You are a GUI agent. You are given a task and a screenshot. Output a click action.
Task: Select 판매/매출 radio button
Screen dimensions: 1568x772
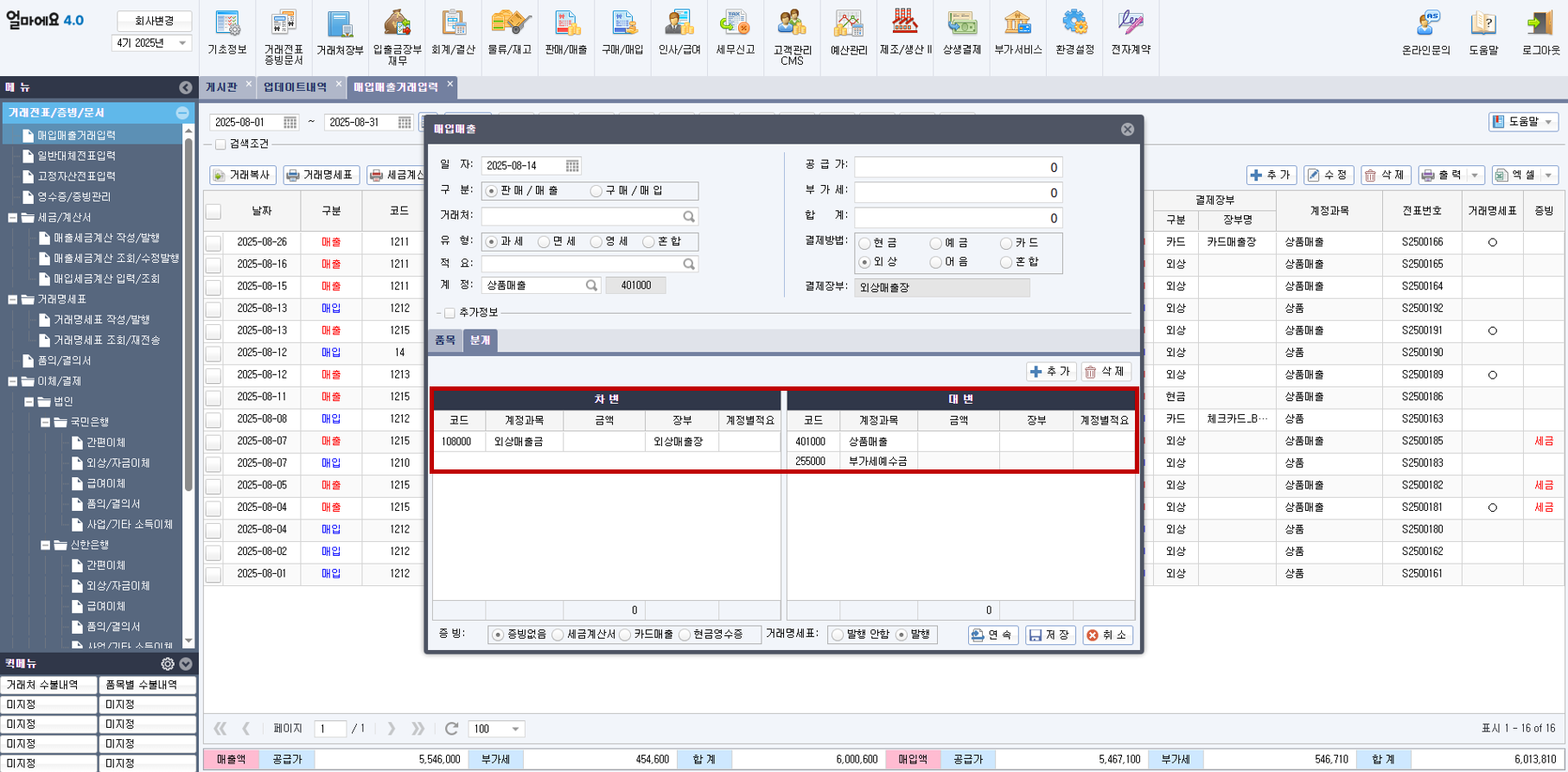point(492,191)
